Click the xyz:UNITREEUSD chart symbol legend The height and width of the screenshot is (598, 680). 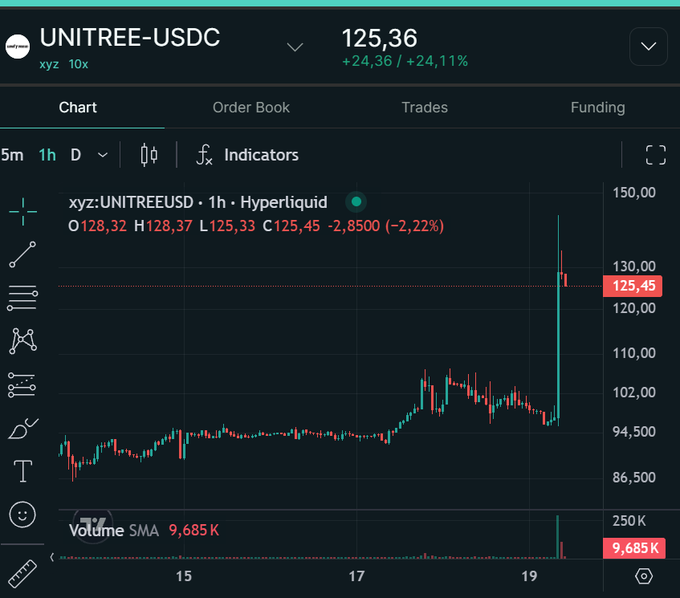[198, 202]
